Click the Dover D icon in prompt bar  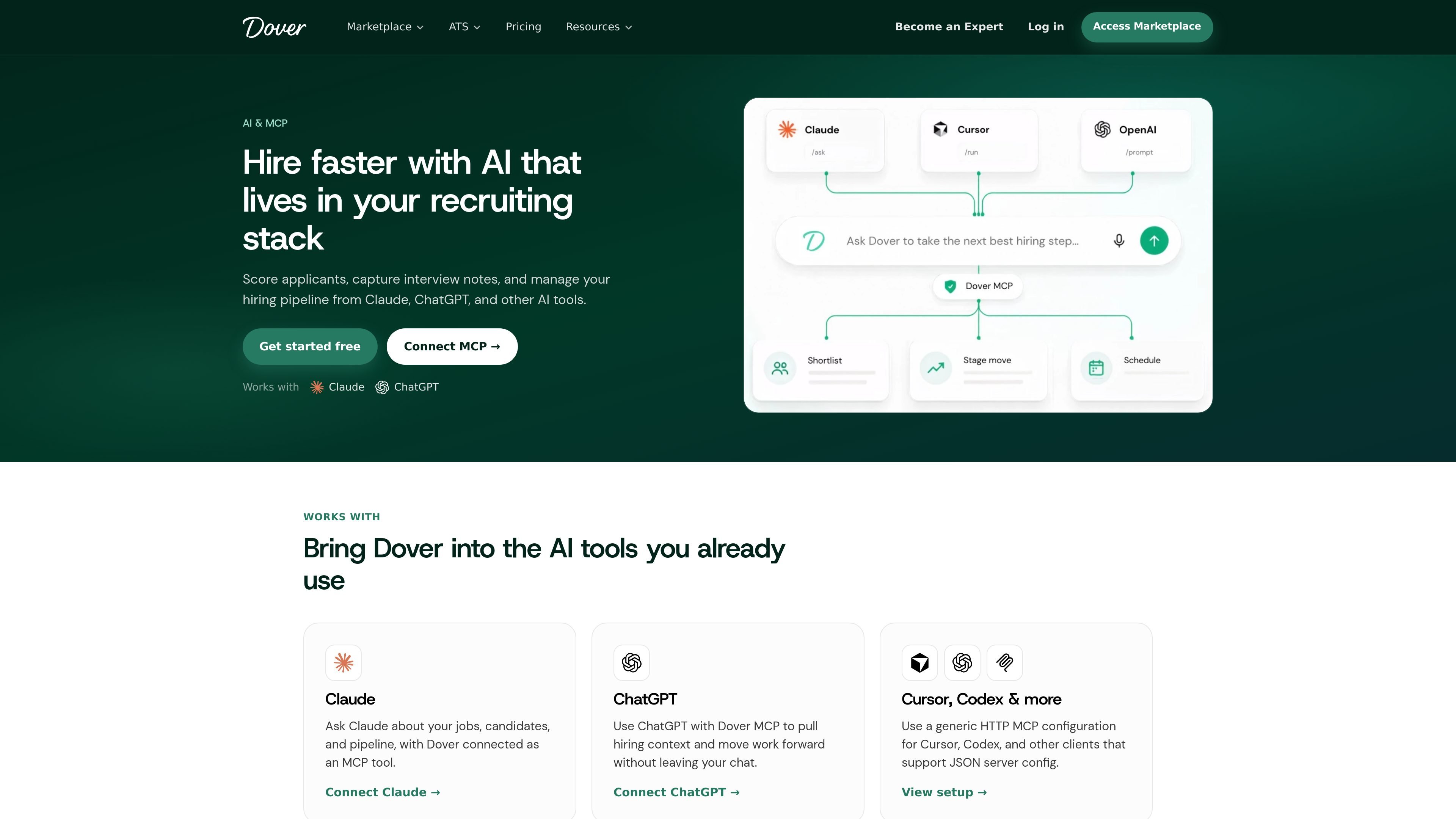[x=814, y=241]
